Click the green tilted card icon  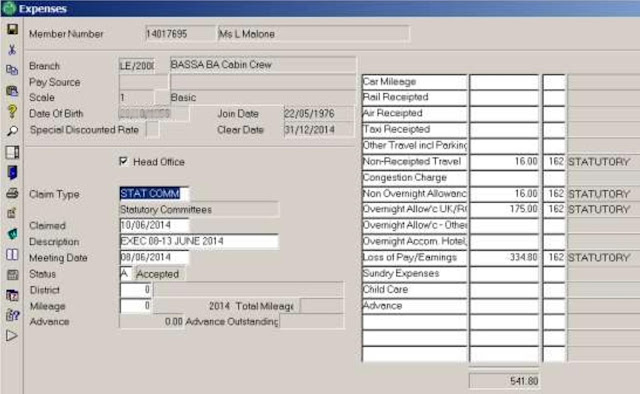pos(12,234)
